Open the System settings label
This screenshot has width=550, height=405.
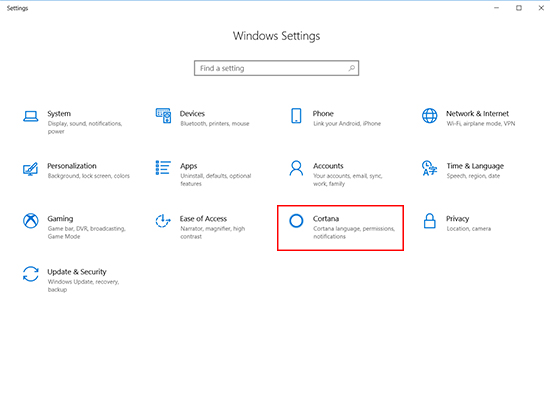pos(59,114)
